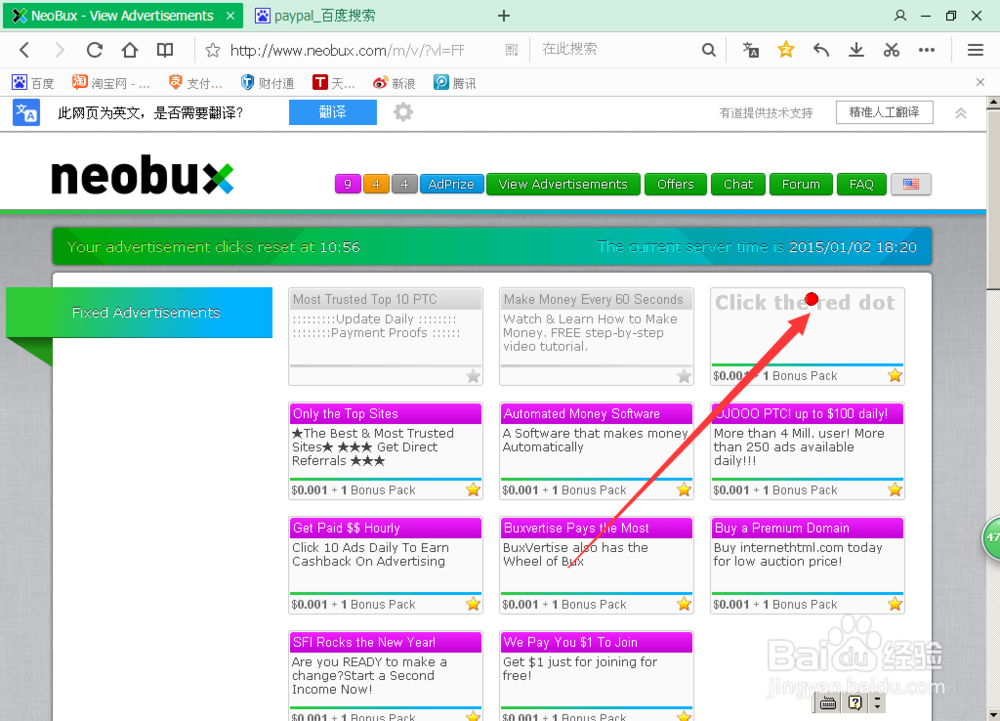Expand the translation bar chevron
This screenshot has height=721, width=1000.
(960, 112)
